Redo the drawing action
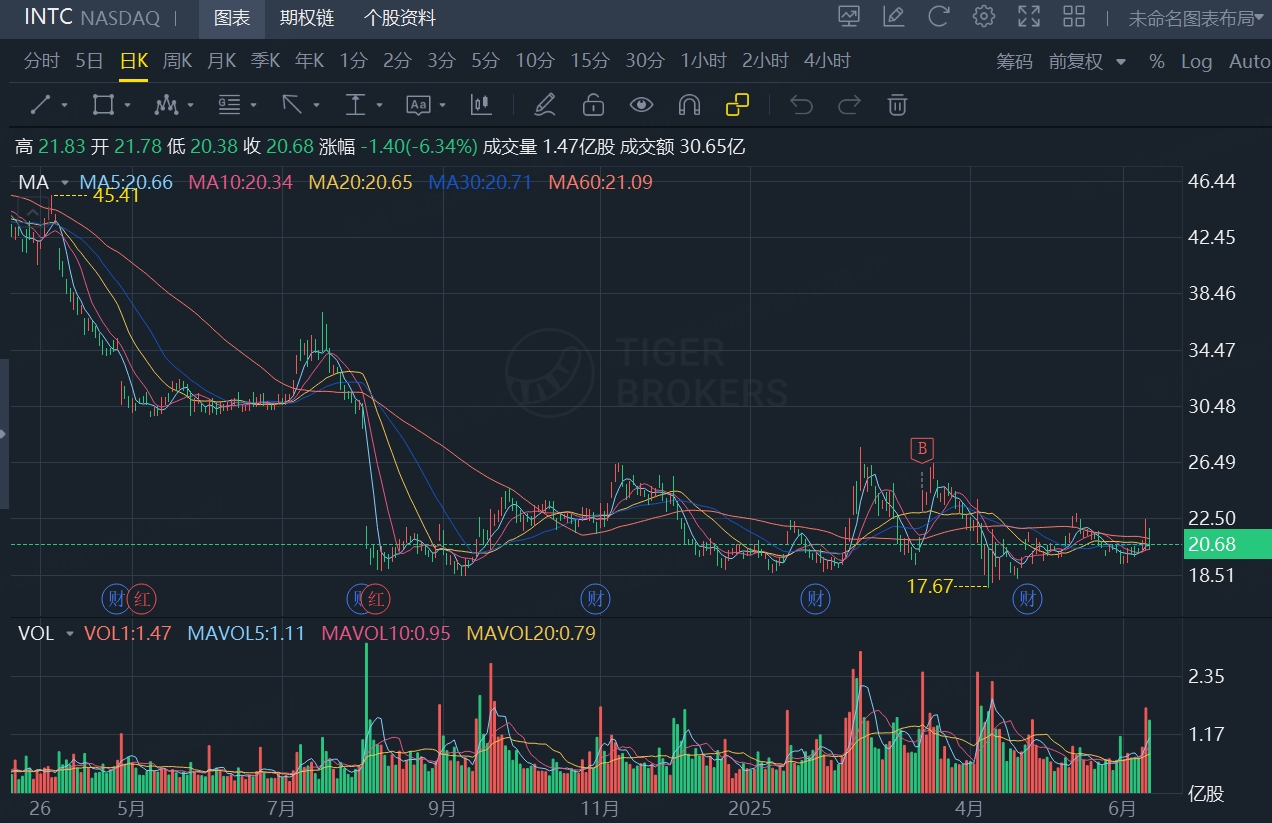 click(849, 104)
